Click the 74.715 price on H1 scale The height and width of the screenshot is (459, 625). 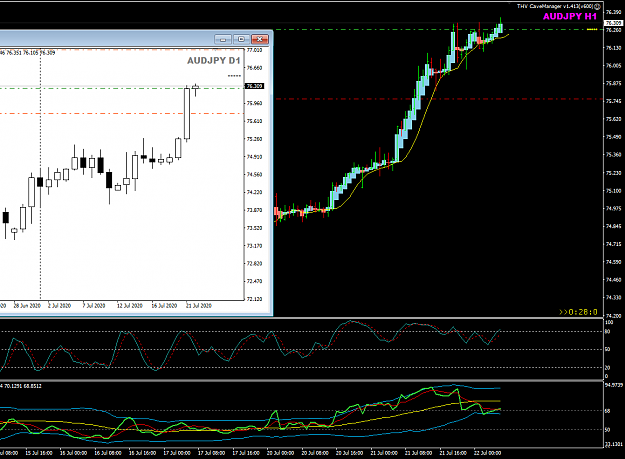[x=613, y=244]
